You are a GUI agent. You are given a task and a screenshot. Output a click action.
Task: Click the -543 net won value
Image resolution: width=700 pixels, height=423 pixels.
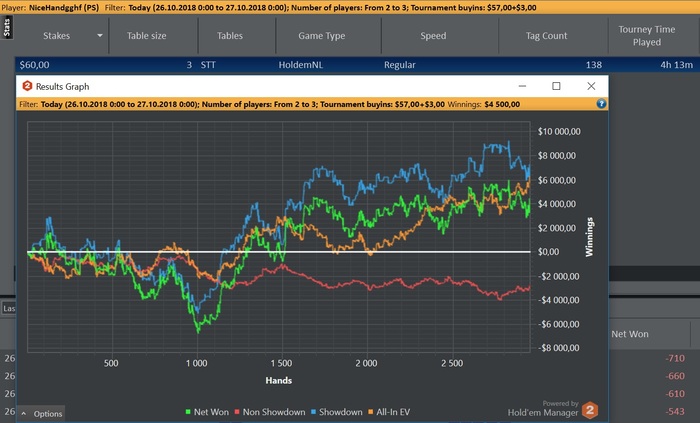pyautogui.click(x=675, y=411)
